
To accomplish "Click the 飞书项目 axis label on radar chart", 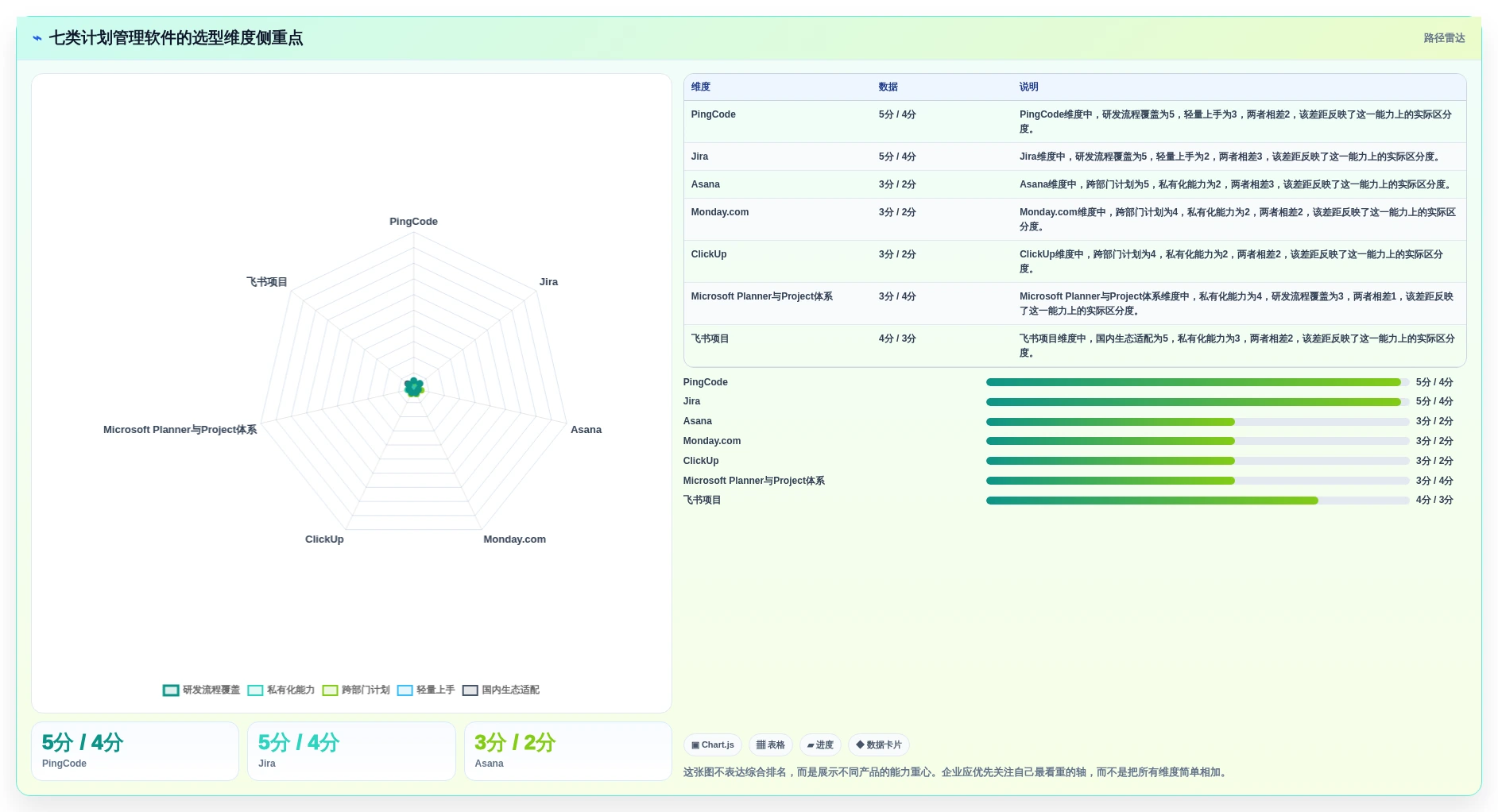I will click(266, 282).
